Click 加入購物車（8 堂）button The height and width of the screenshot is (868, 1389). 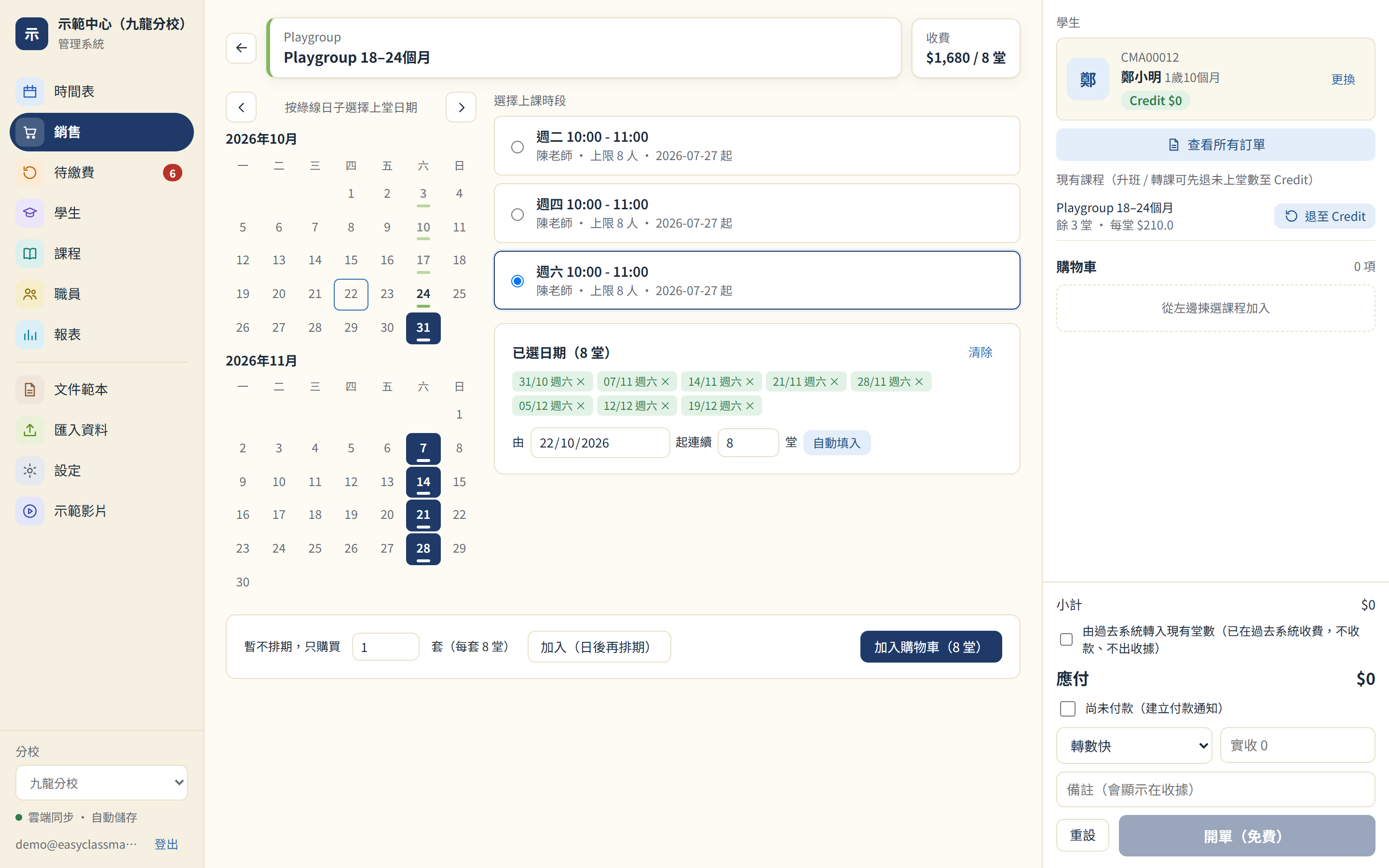(930, 647)
